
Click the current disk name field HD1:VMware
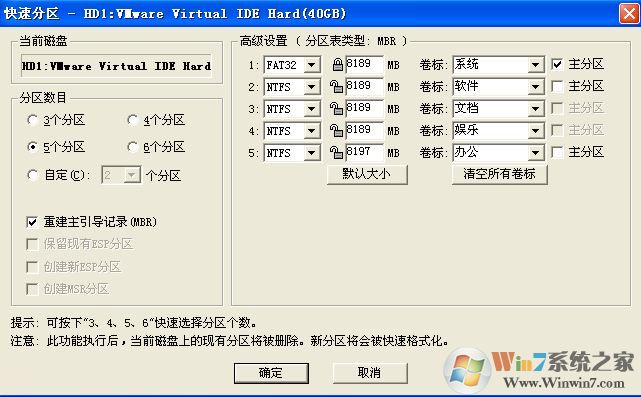point(117,66)
